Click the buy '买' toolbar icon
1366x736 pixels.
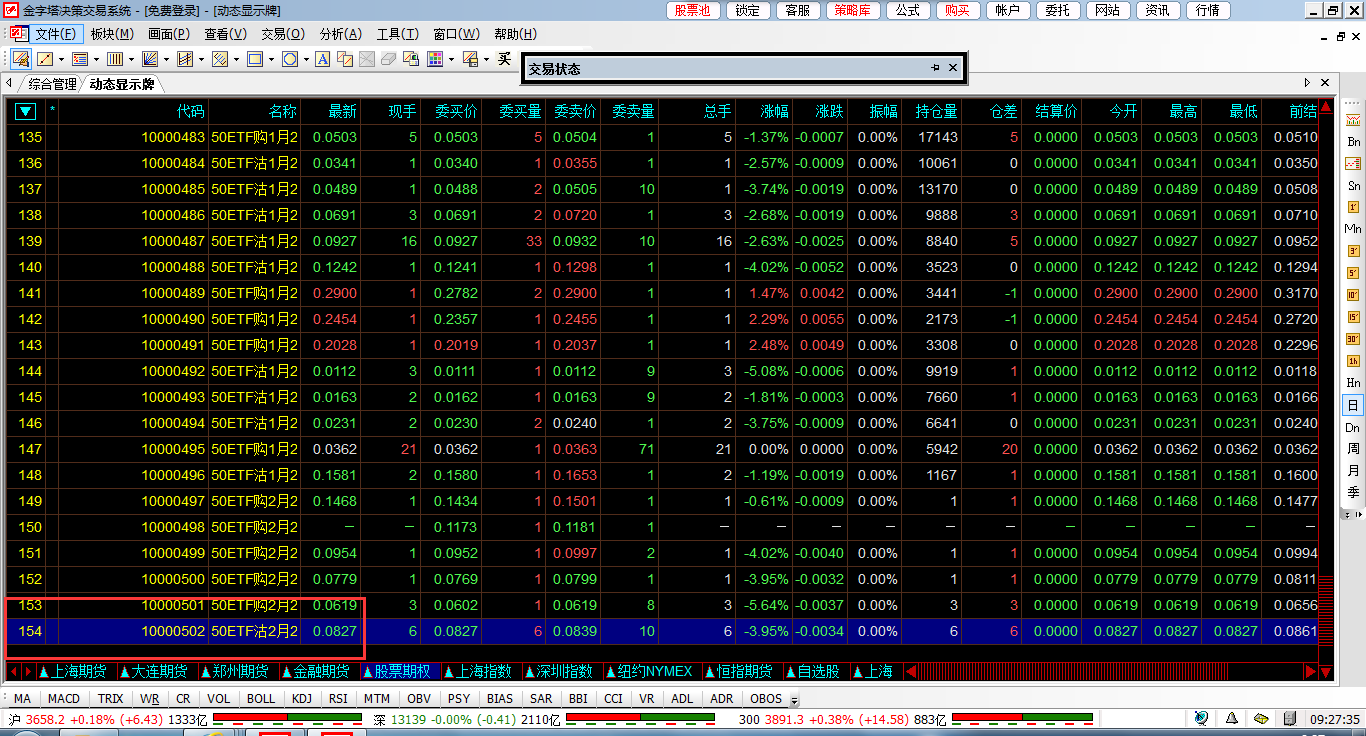pyautogui.click(x=504, y=60)
